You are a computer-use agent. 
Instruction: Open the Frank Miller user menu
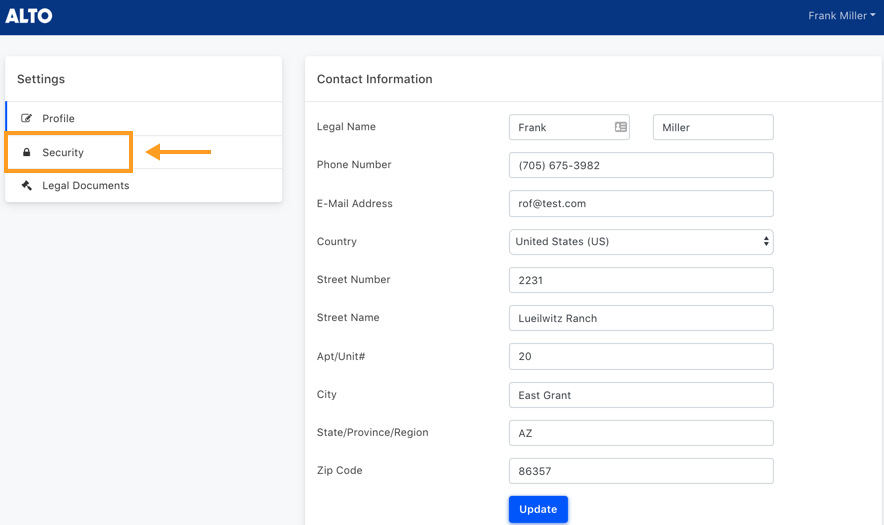[841, 16]
